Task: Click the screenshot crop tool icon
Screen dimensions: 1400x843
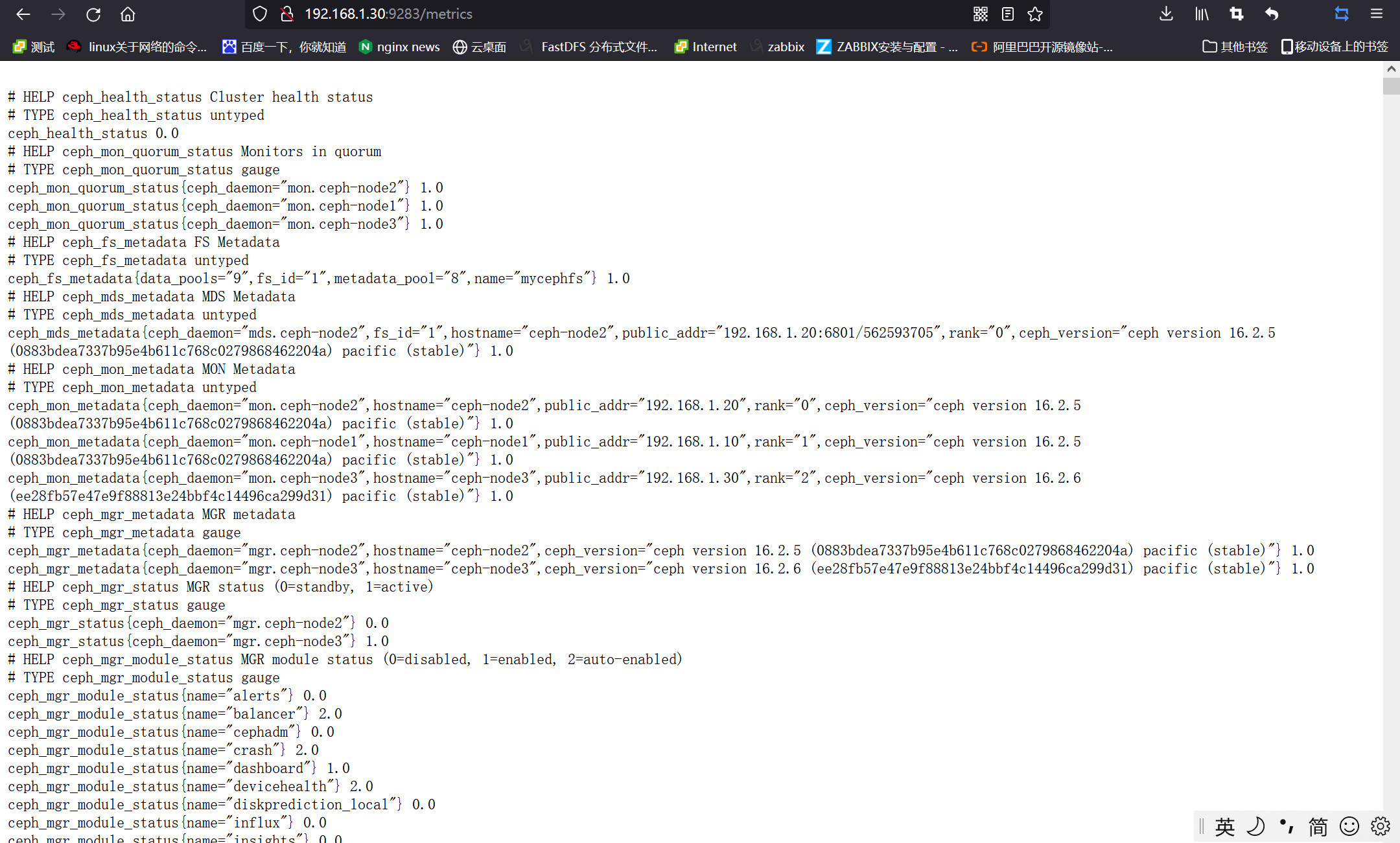Action: pyautogui.click(x=1237, y=14)
